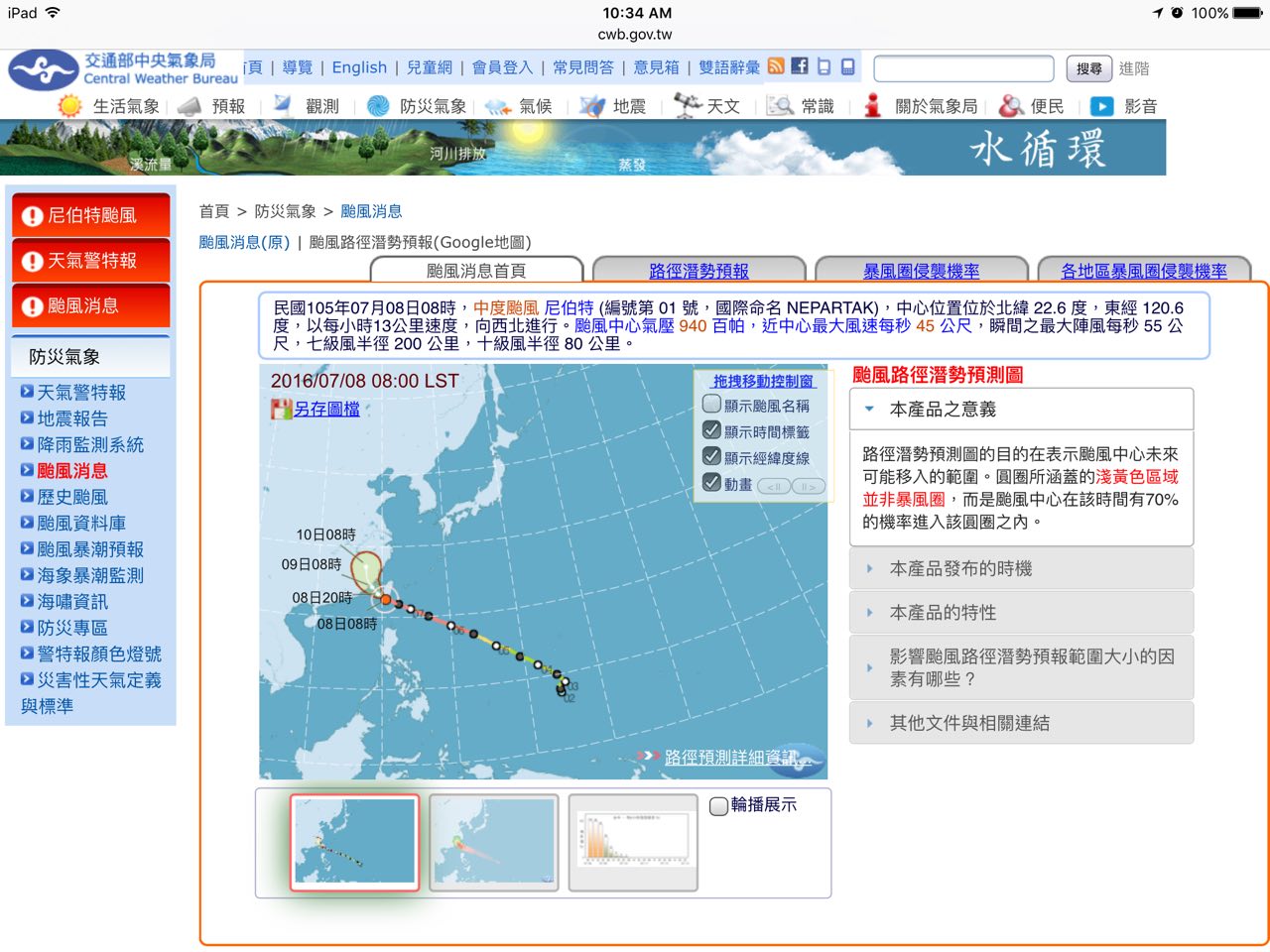Open the Facebook icon in header
The height and width of the screenshot is (952, 1270).
(800, 66)
